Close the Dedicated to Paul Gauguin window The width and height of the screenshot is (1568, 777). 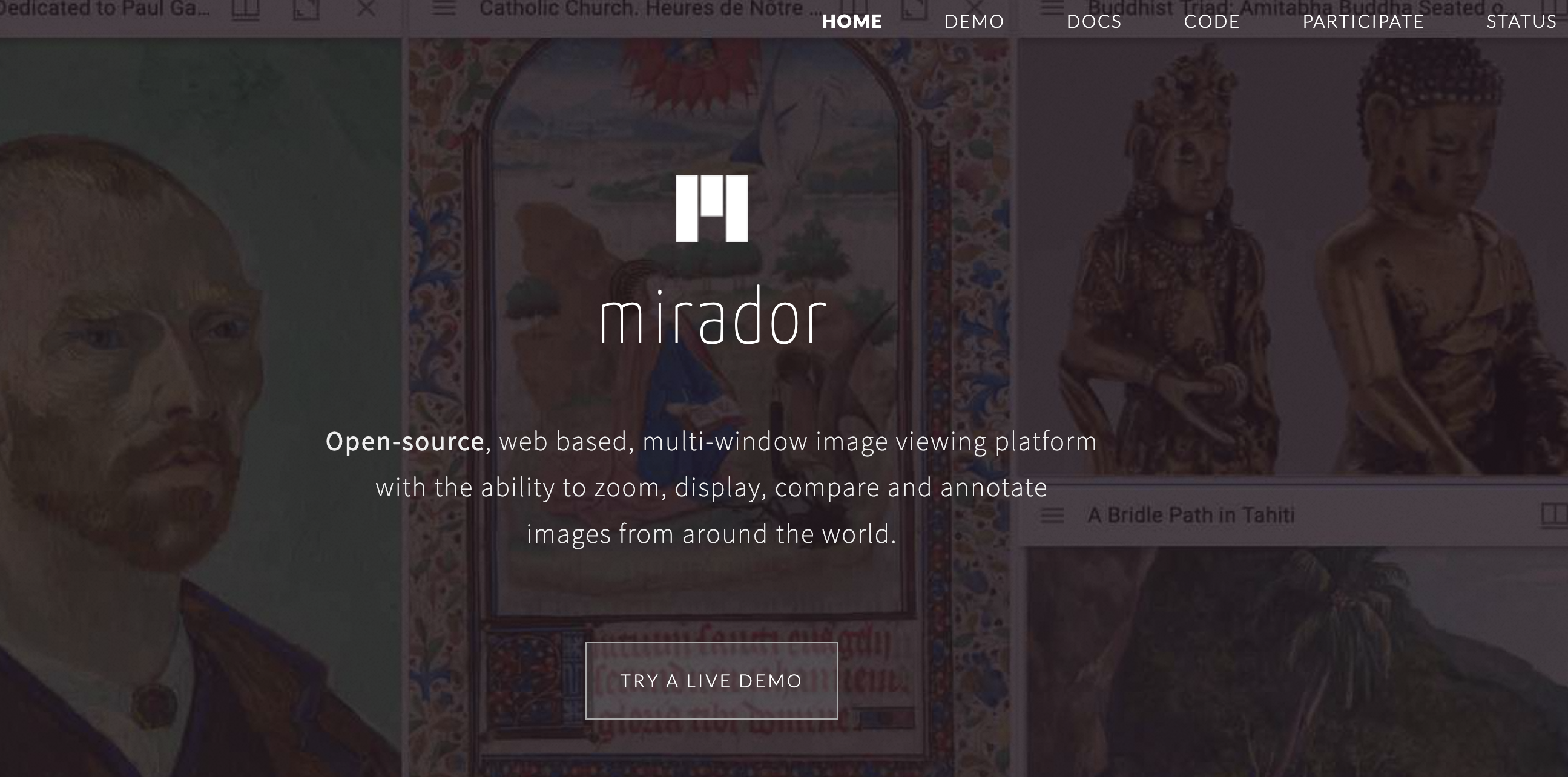pyautogui.click(x=366, y=8)
